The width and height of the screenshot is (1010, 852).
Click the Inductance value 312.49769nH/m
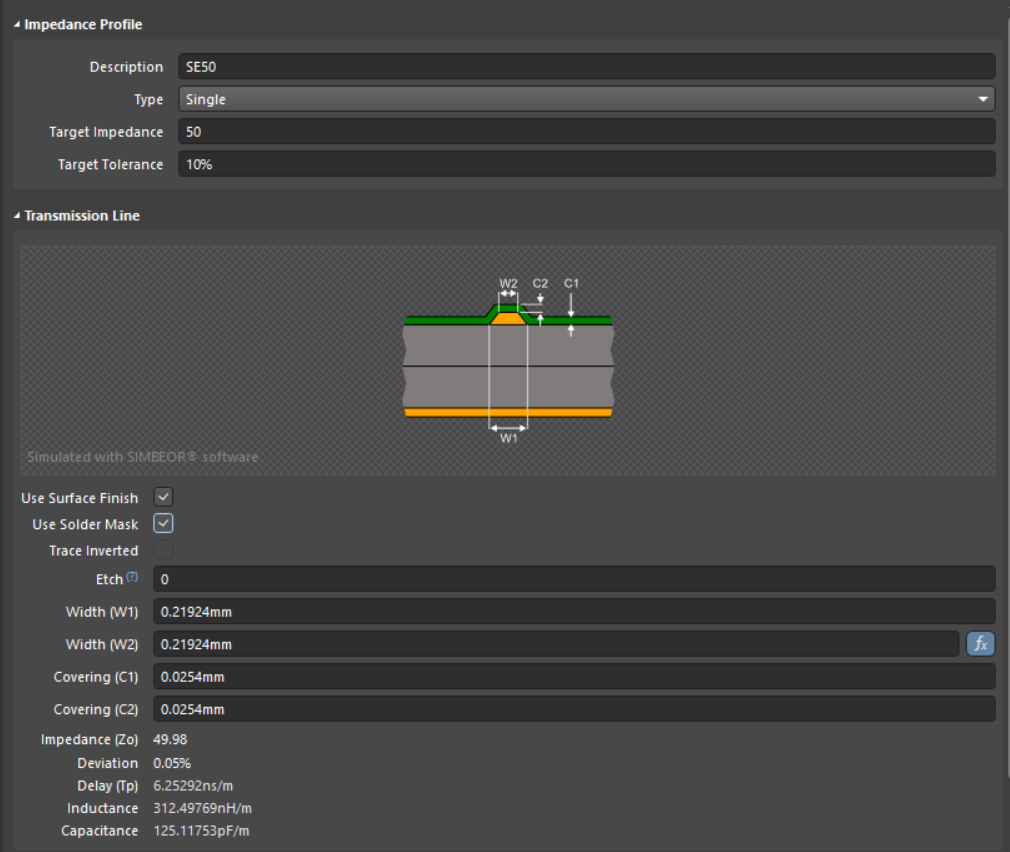tap(202, 808)
